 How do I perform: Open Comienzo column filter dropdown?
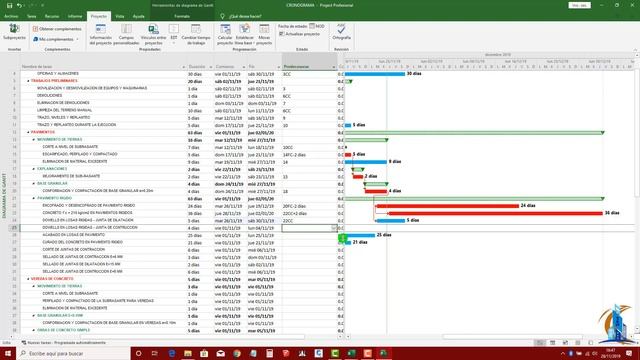[244, 67]
